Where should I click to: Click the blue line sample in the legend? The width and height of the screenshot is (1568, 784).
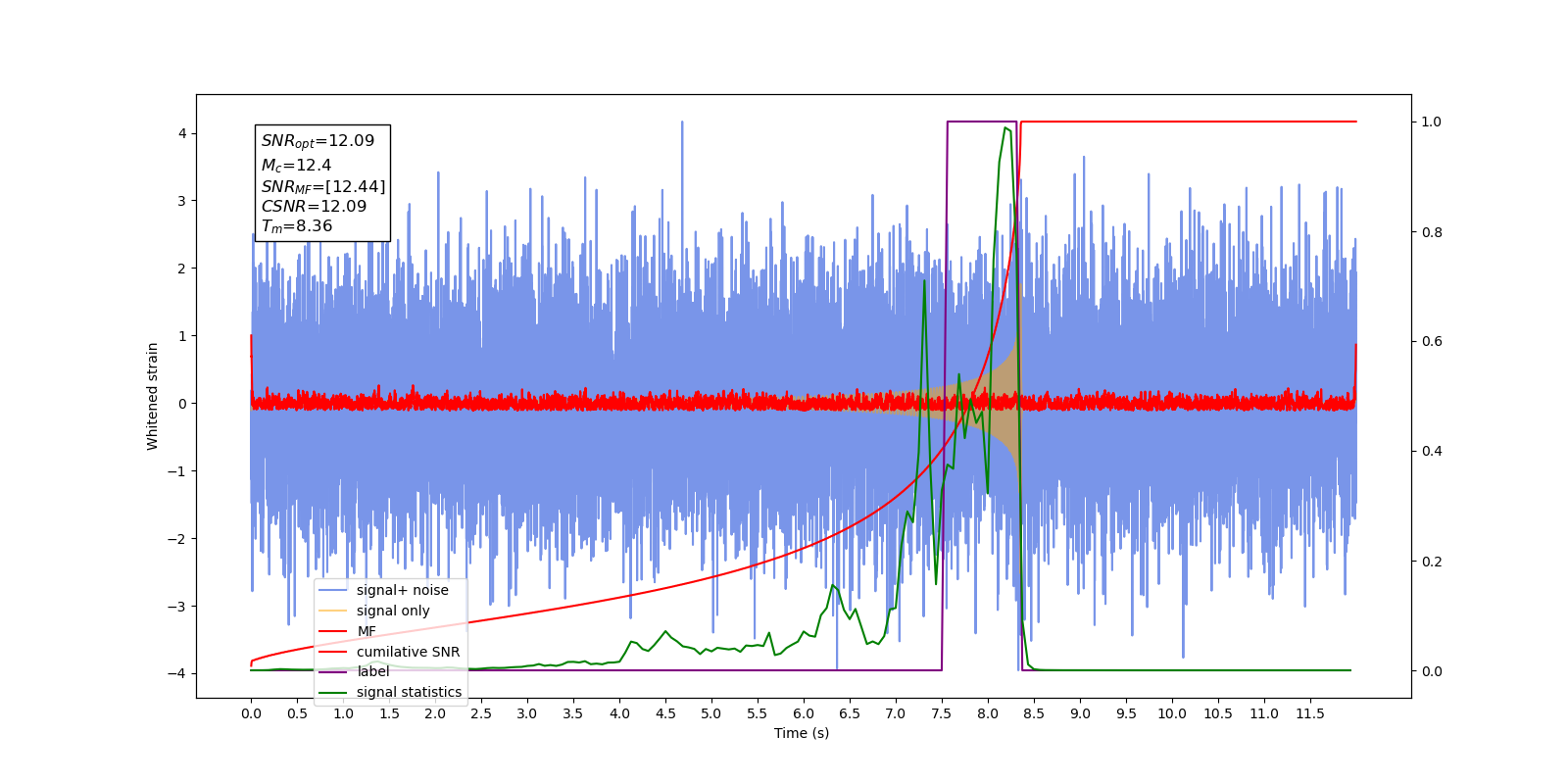333,590
